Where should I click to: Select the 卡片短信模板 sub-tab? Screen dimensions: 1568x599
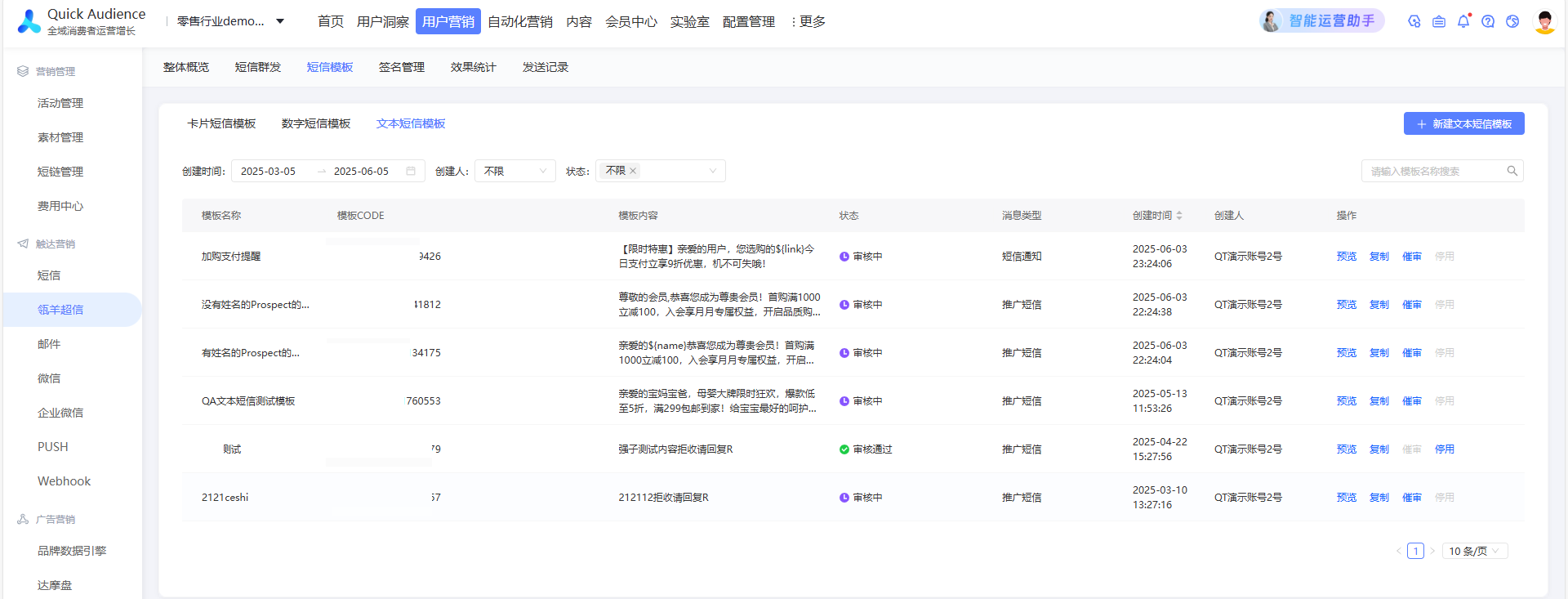(222, 123)
